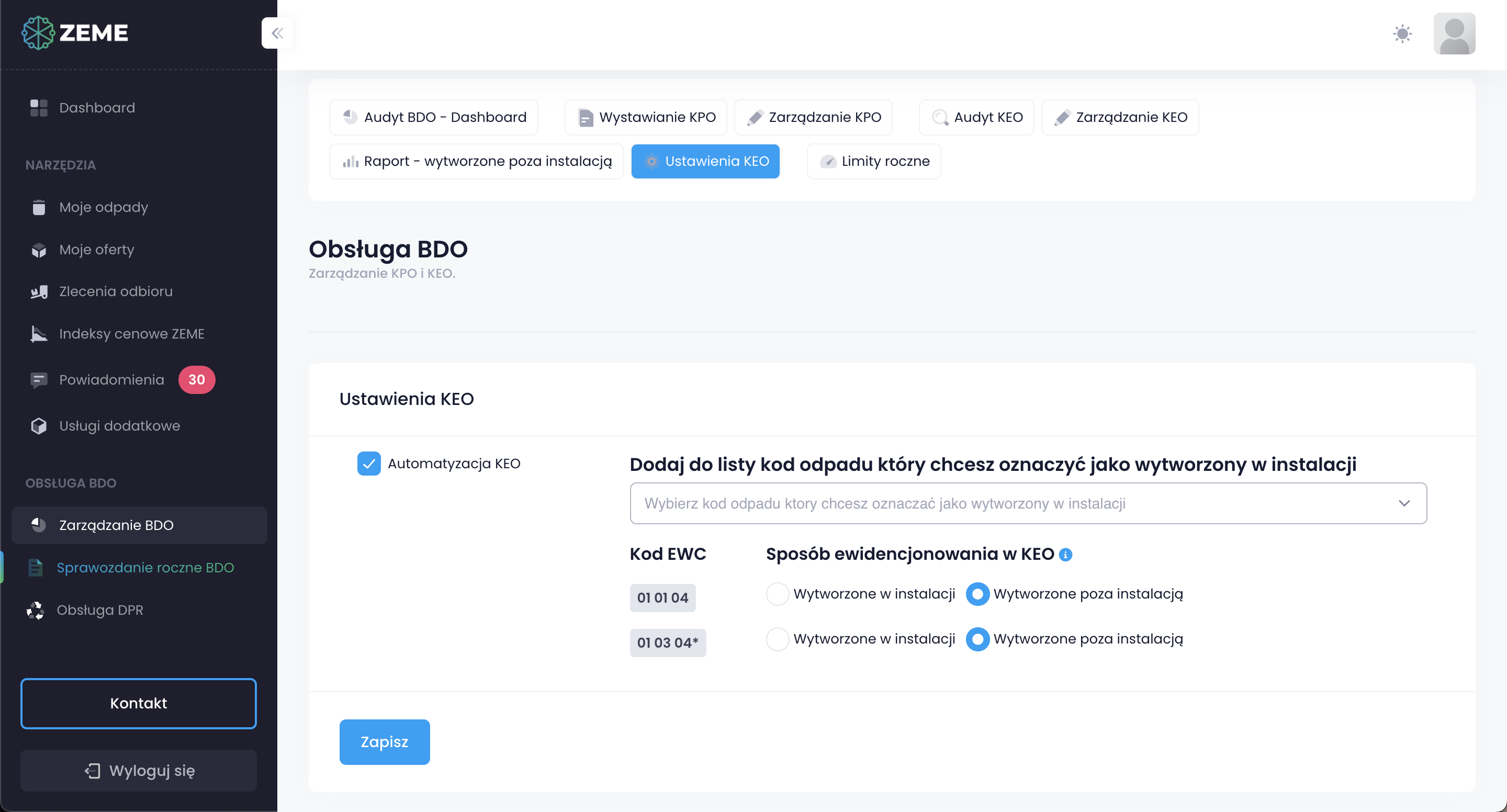The width and height of the screenshot is (1507, 812).
Task: Click ZEME logo in sidebar
Action: point(75,33)
